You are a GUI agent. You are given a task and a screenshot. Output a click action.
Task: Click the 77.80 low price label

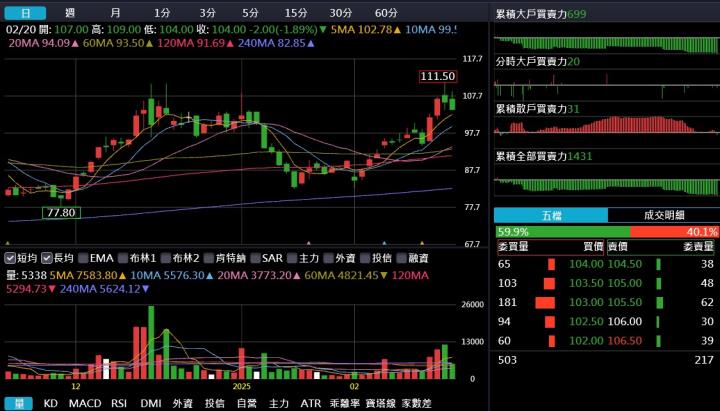coord(61,213)
